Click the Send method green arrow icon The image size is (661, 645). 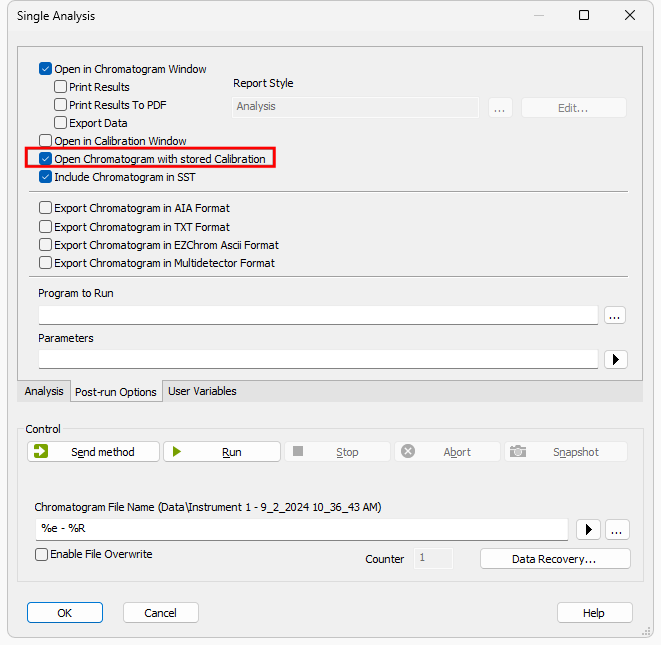click(x=41, y=452)
